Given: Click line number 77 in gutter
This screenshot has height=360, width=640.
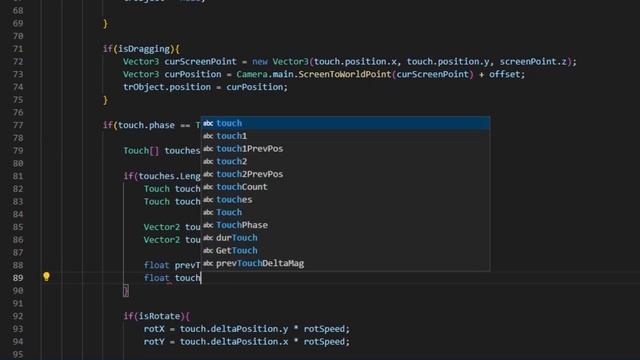Looking at the screenshot, I should pyautogui.click(x=18, y=125).
